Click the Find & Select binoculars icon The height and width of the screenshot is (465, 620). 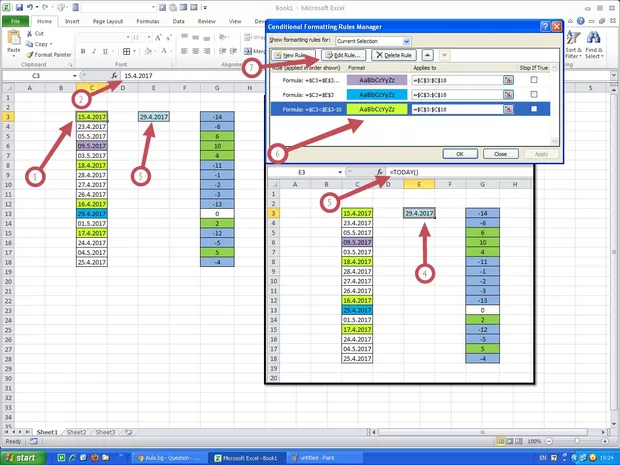pos(594,38)
